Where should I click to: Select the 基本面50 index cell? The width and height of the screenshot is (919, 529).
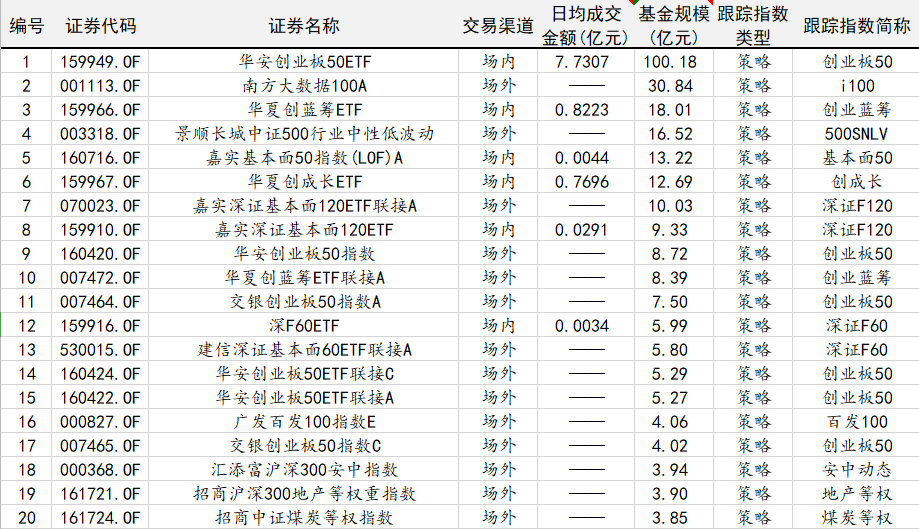[x=856, y=158]
